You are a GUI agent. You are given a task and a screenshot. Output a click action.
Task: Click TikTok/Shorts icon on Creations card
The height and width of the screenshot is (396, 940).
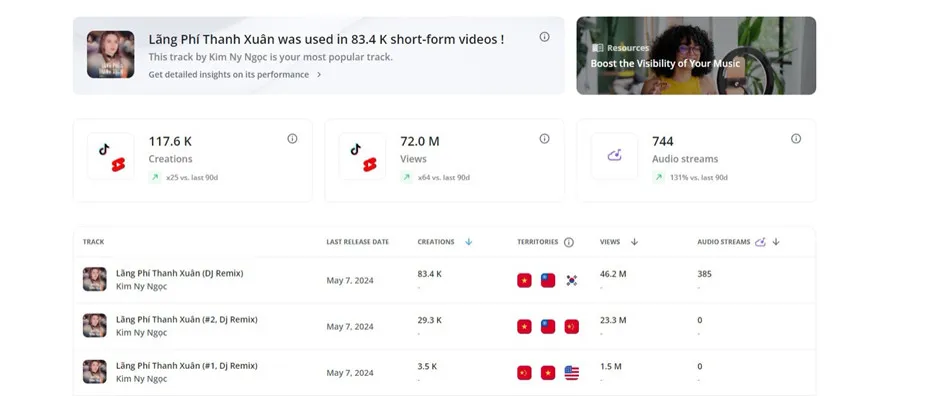[x=111, y=156]
